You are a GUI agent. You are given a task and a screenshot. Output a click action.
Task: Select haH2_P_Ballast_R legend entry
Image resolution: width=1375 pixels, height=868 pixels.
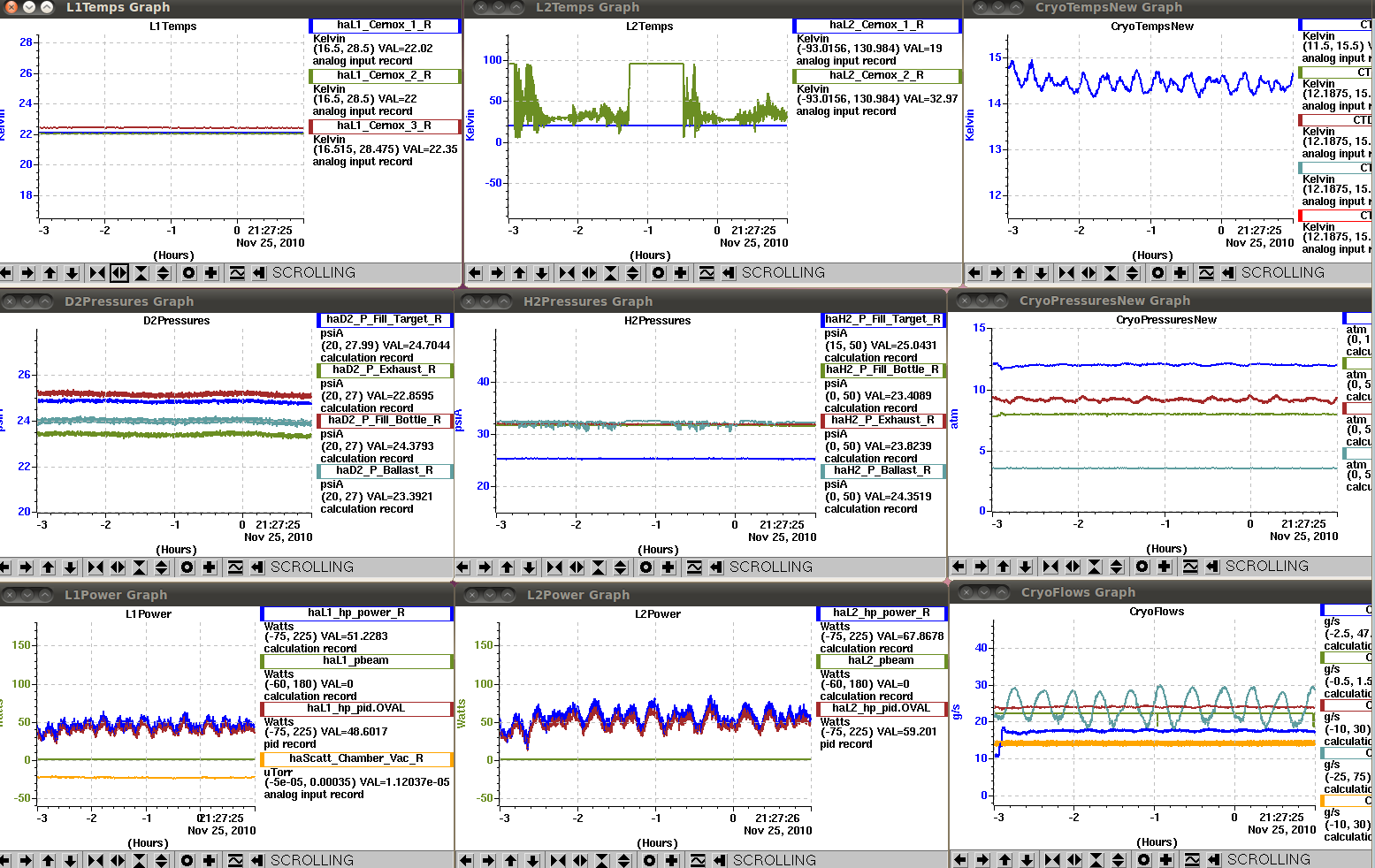click(883, 471)
